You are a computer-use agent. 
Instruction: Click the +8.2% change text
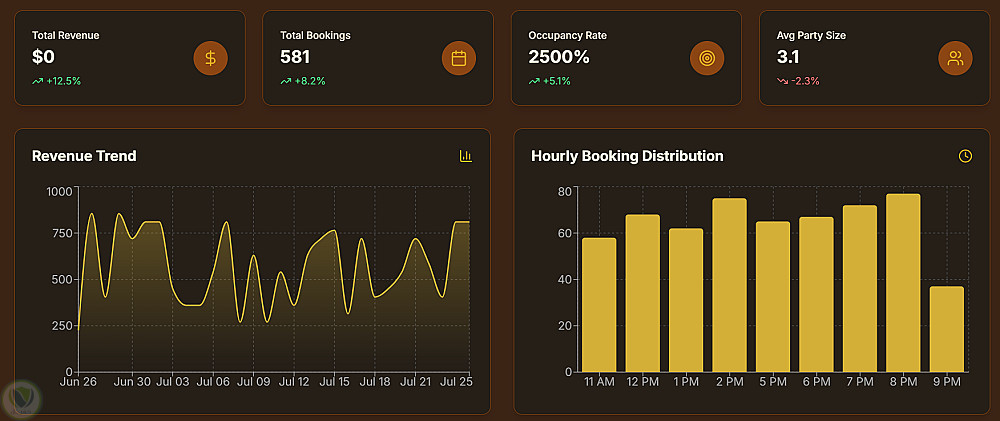coord(309,82)
